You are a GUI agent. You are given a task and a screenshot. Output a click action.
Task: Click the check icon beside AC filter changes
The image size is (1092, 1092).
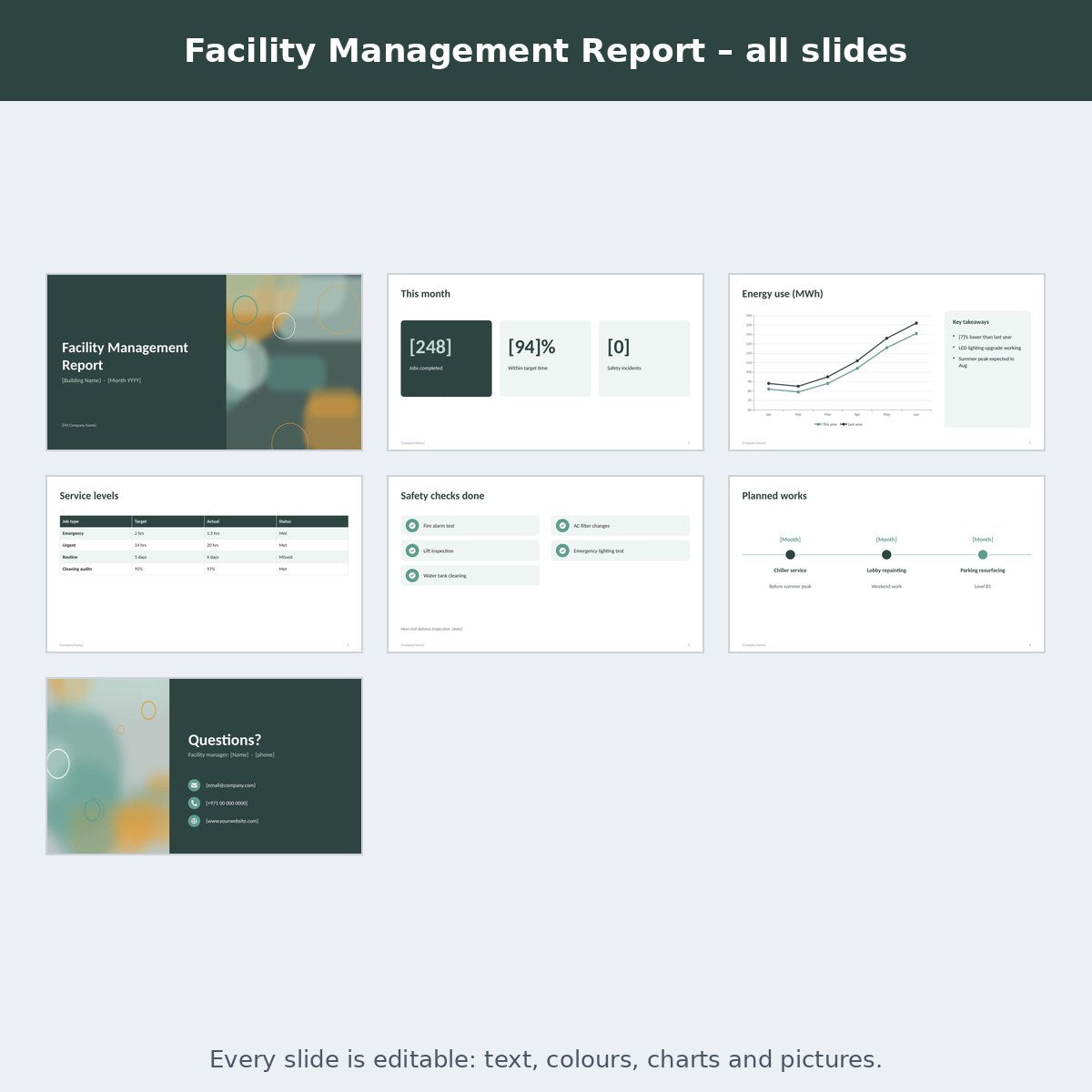562,526
